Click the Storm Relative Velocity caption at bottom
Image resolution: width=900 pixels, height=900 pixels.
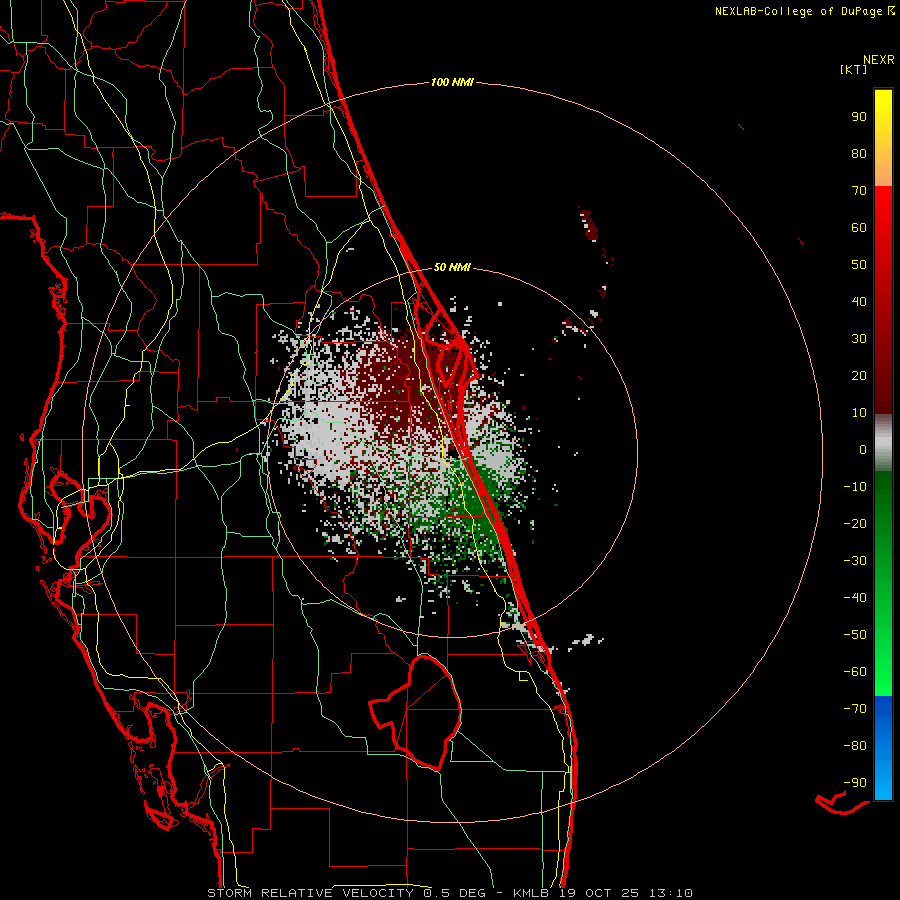[450, 893]
